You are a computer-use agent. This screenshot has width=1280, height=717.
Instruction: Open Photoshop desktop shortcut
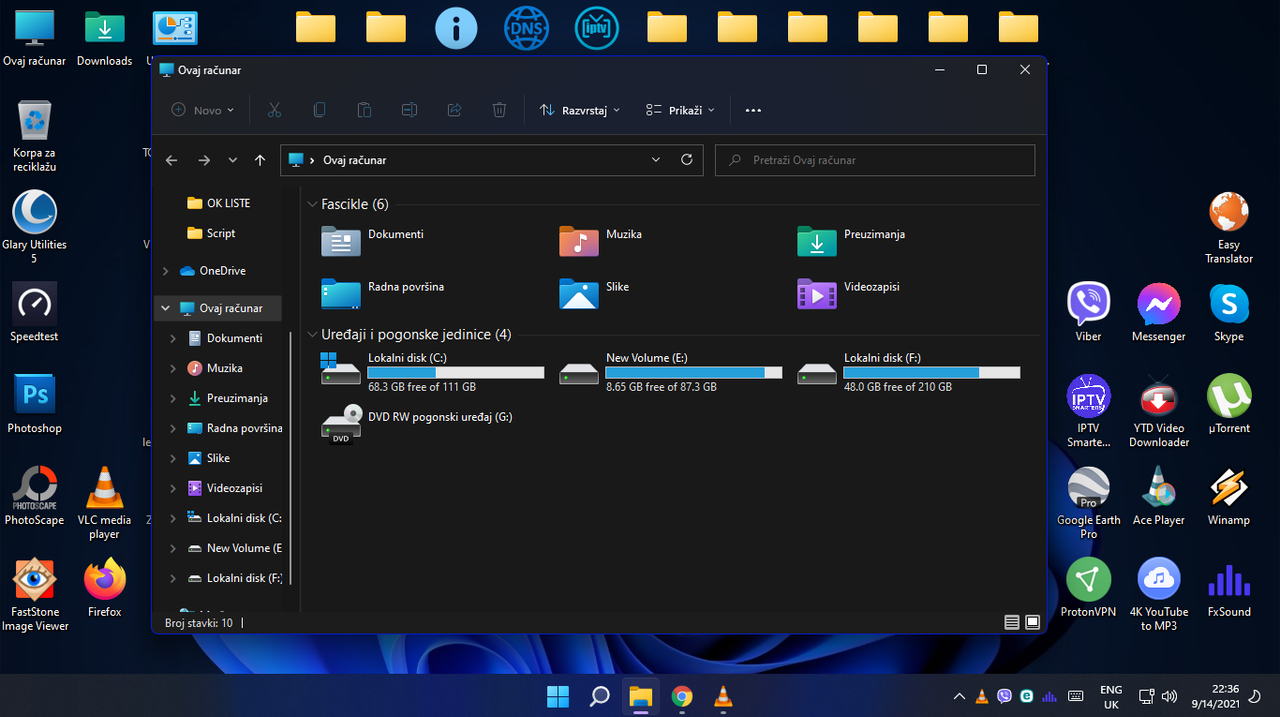(34, 404)
